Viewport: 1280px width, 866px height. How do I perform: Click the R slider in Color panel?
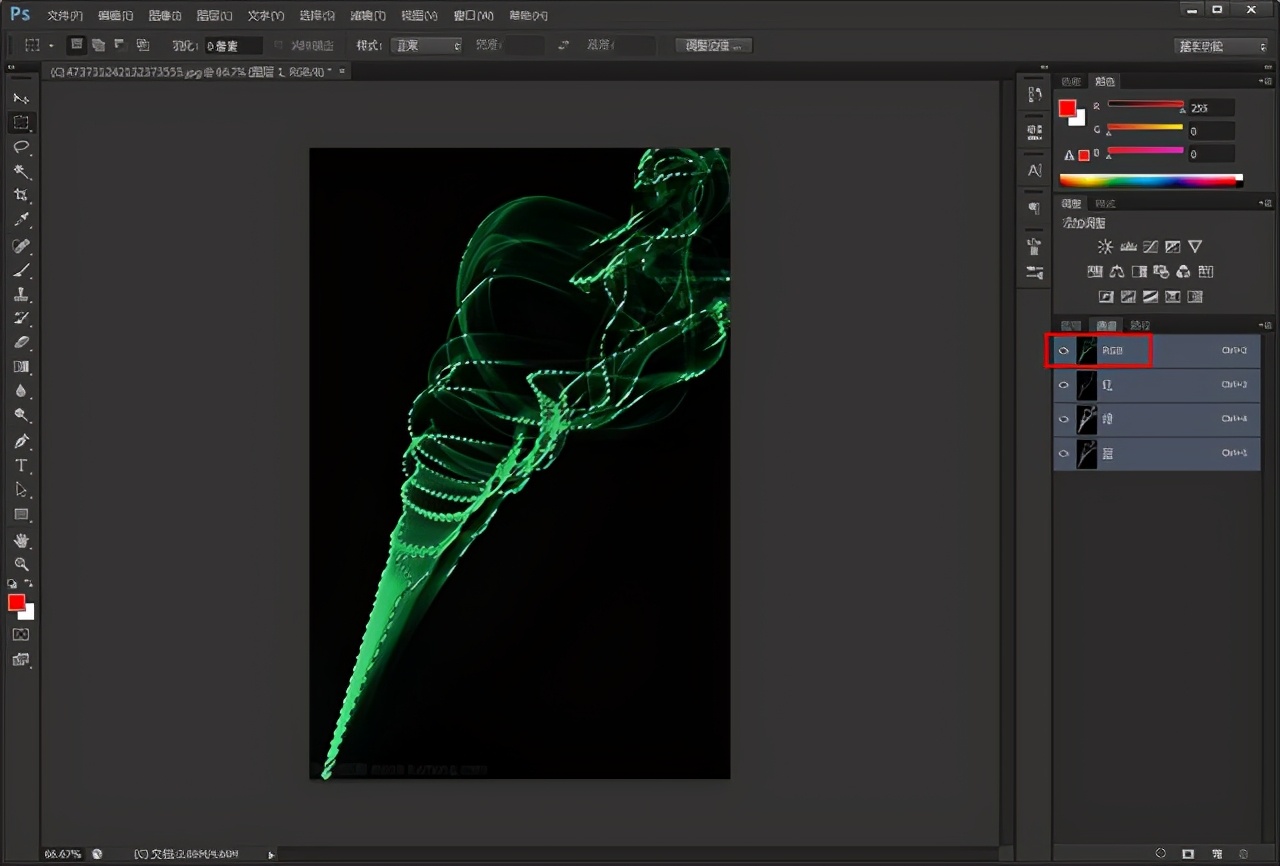[1145, 104]
